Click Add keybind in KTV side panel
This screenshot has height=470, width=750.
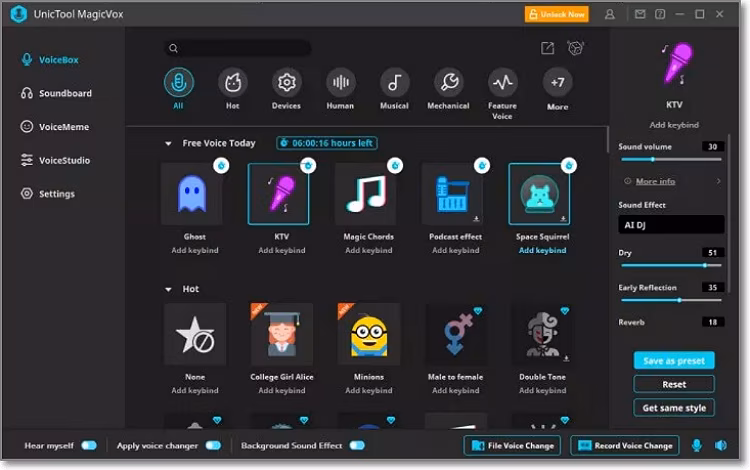pyautogui.click(x=674, y=125)
